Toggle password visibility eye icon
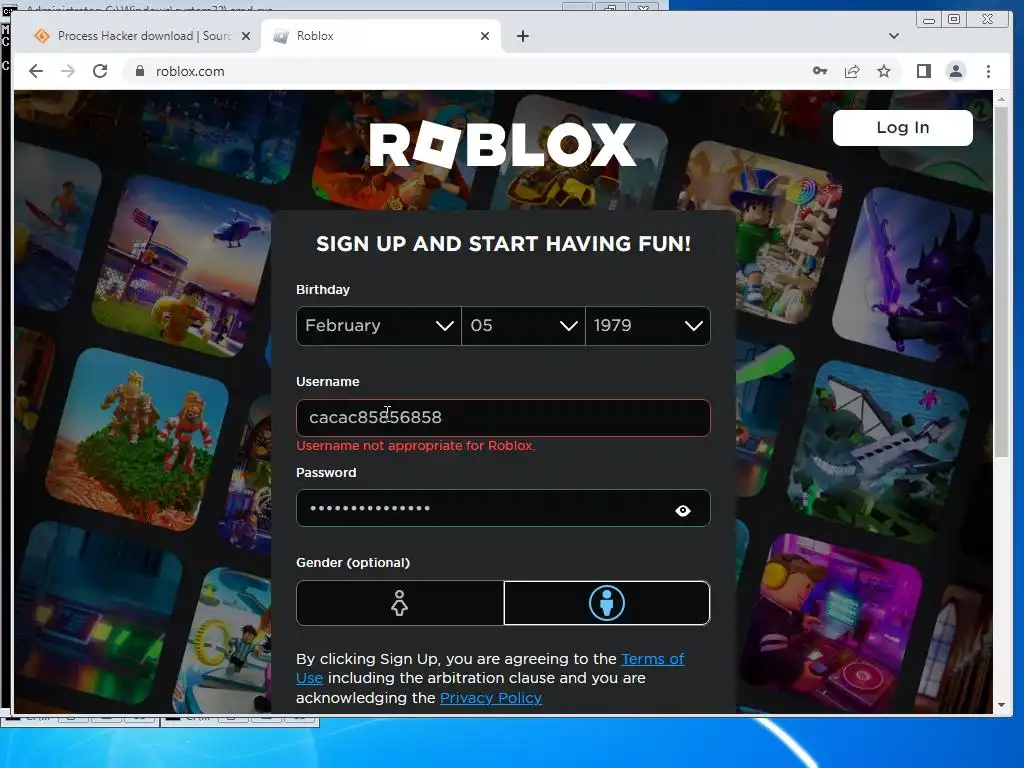1024x768 pixels. (x=682, y=510)
